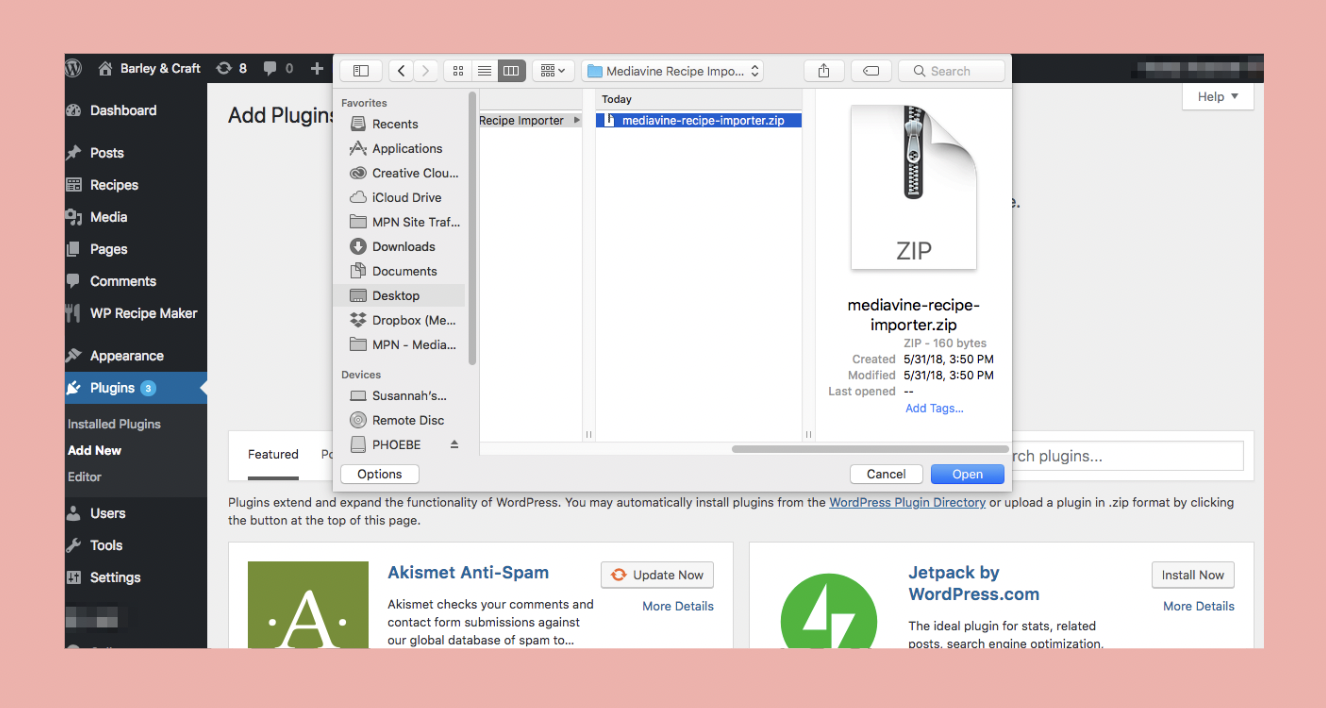Open Add New plugins submenu
The width and height of the screenshot is (1326, 708).
94,450
